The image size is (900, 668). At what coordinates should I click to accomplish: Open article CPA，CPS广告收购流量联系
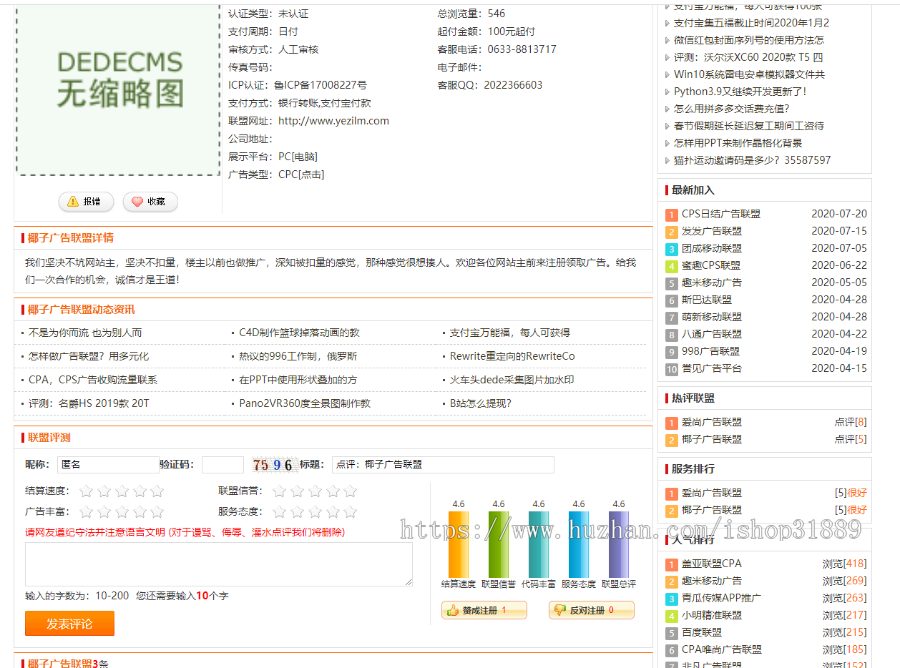click(93, 380)
